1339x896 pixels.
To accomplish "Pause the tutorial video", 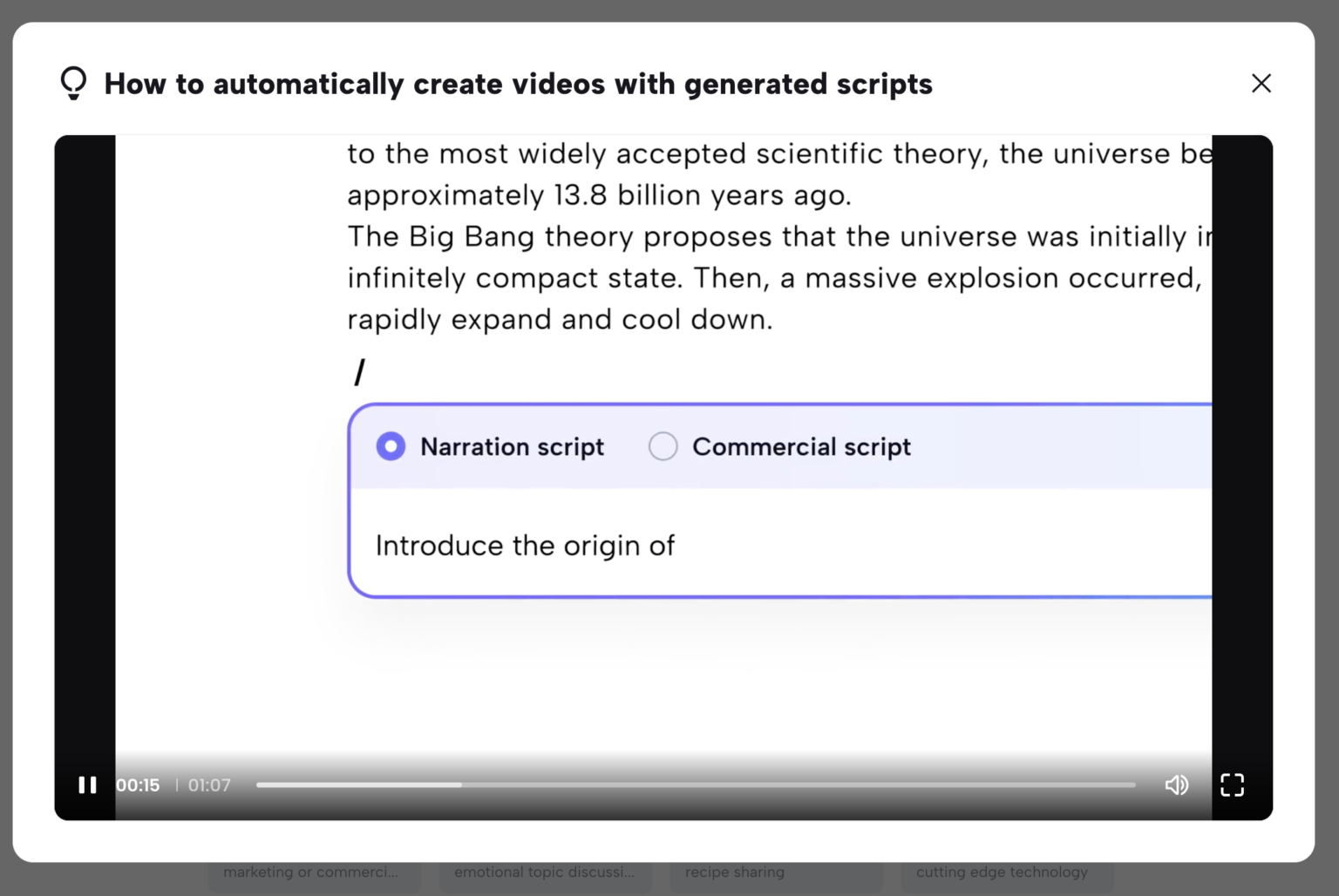I will [87, 785].
